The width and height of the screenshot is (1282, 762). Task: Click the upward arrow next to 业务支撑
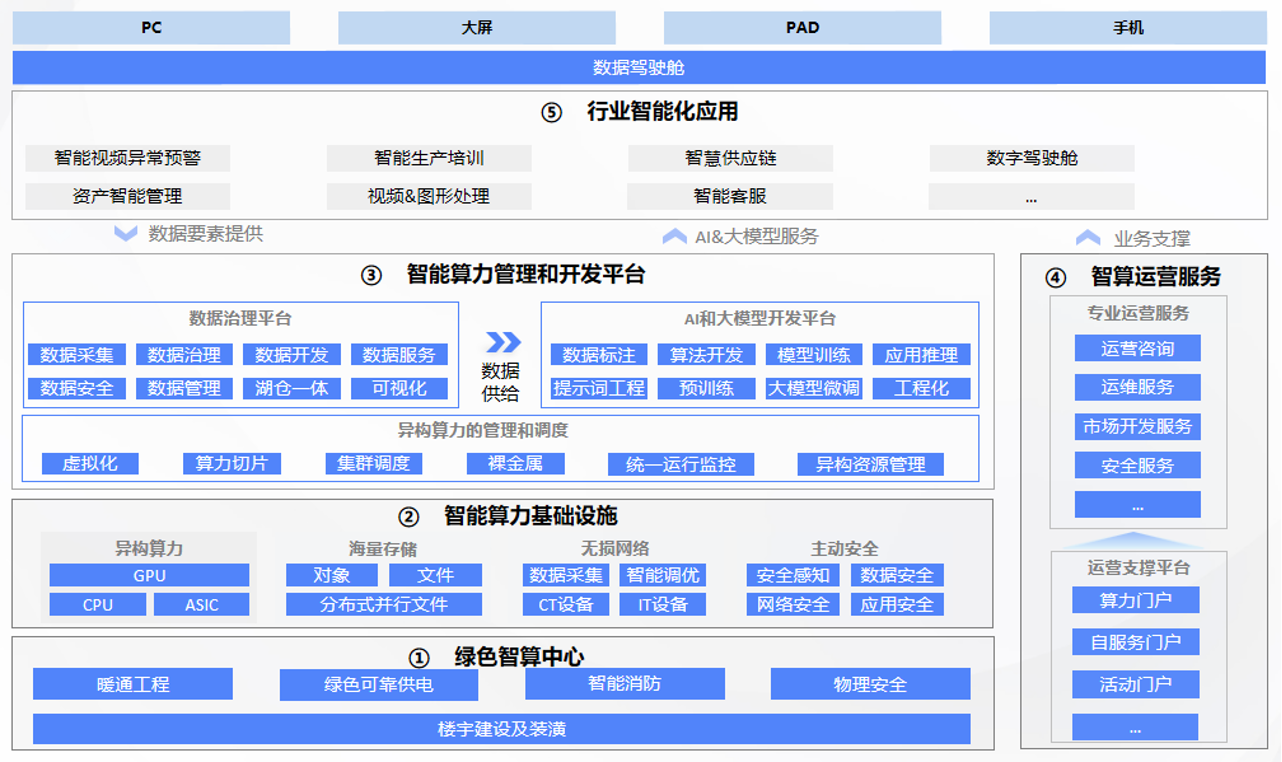(x=1087, y=237)
